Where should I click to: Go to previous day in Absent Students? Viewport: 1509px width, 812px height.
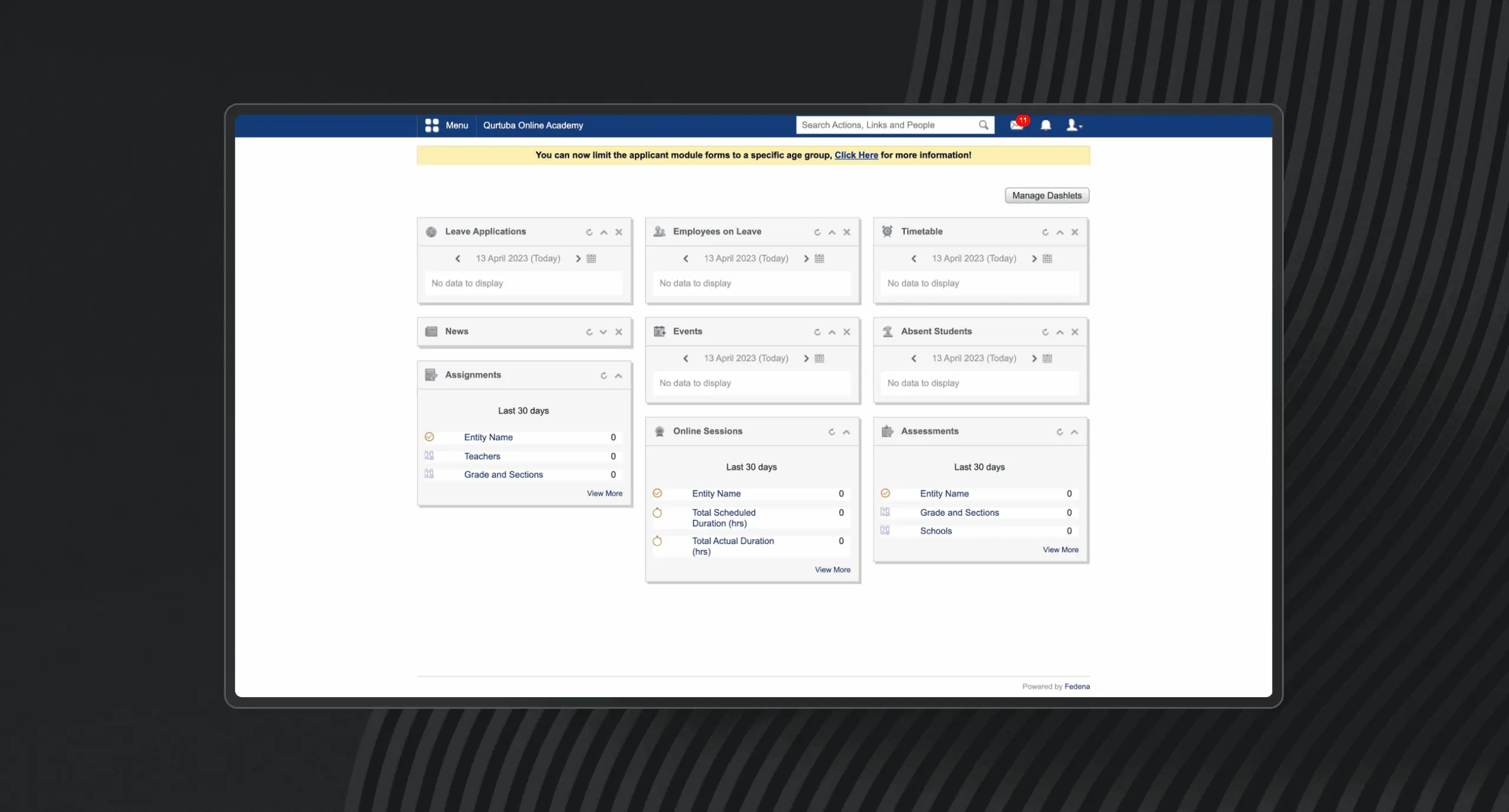click(x=914, y=358)
